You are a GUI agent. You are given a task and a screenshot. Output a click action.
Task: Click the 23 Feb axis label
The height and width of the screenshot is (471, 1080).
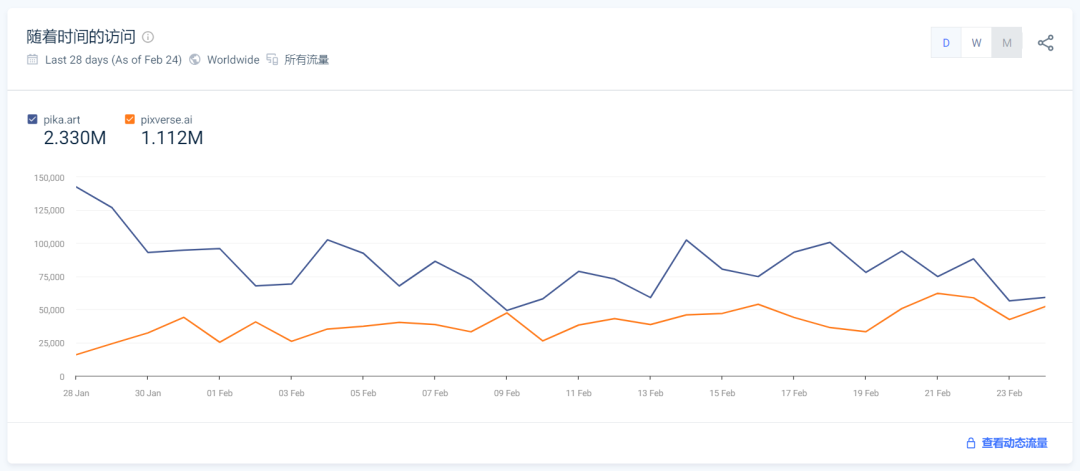point(1008,393)
